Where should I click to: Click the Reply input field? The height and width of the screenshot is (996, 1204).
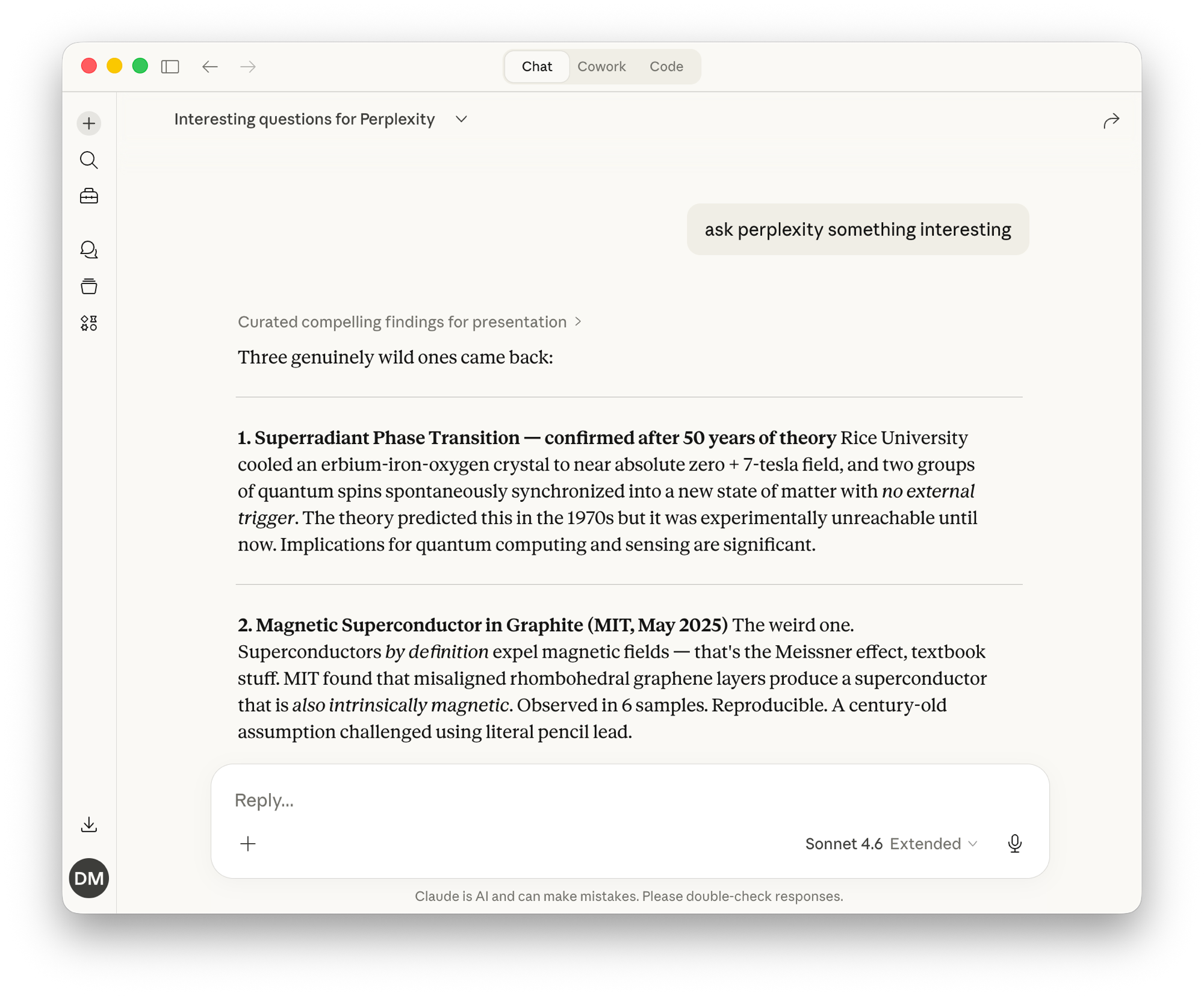click(x=421, y=800)
